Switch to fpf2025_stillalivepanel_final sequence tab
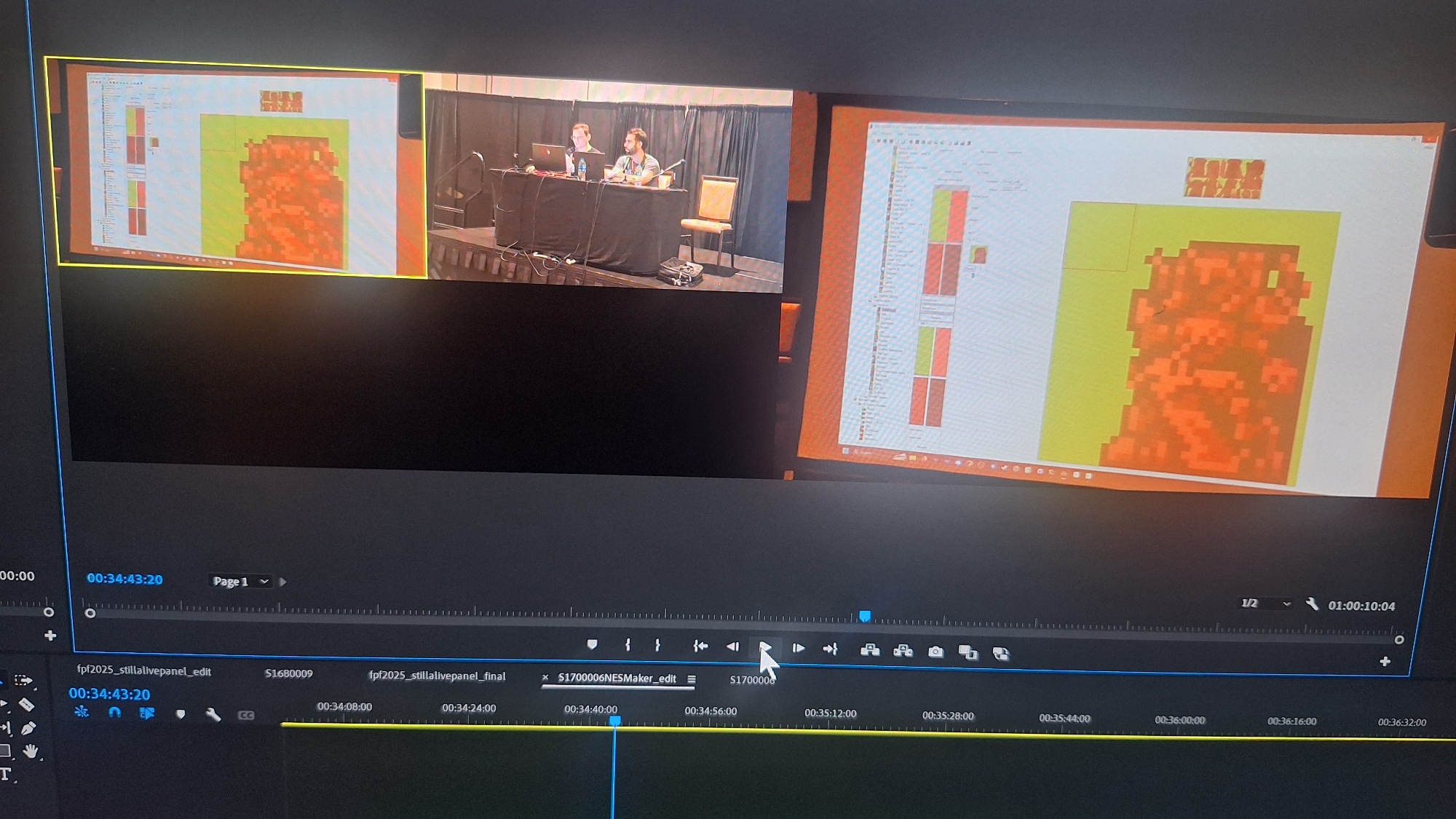The image size is (1456, 819). [437, 676]
